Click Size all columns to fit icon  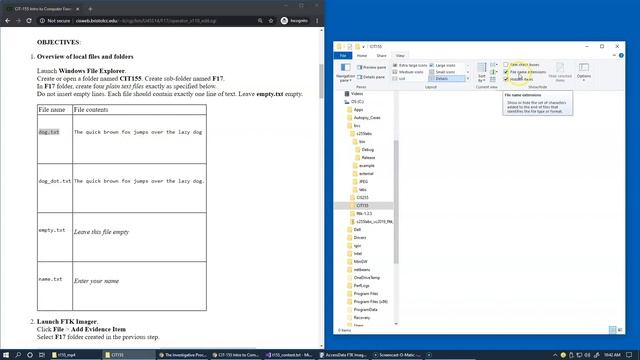point(493,79)
